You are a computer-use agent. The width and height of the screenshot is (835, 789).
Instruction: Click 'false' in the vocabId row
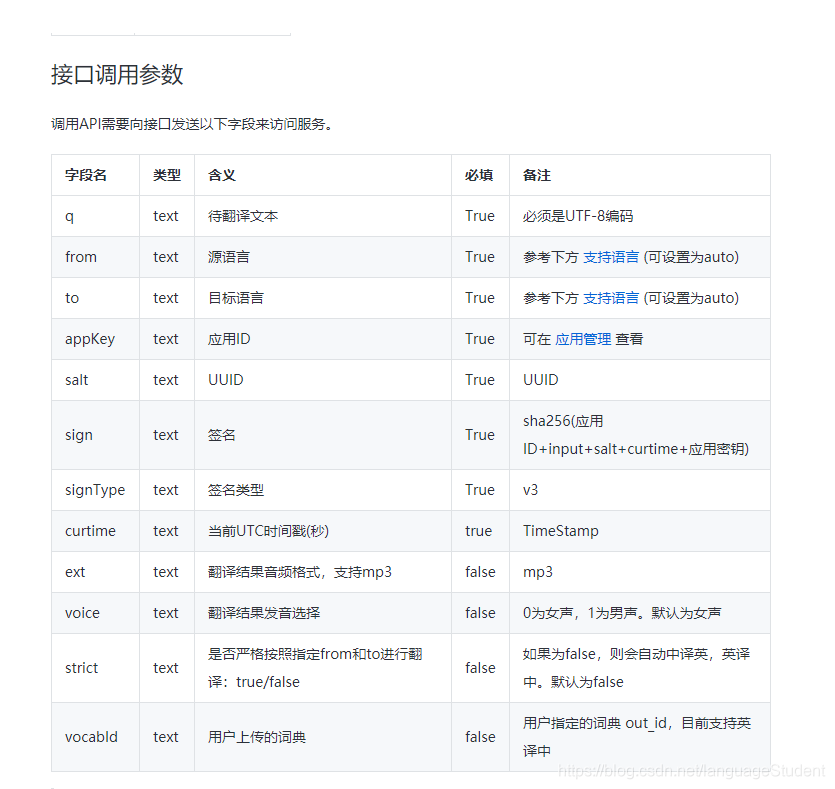pyautogui.click(x=480, y=737)
